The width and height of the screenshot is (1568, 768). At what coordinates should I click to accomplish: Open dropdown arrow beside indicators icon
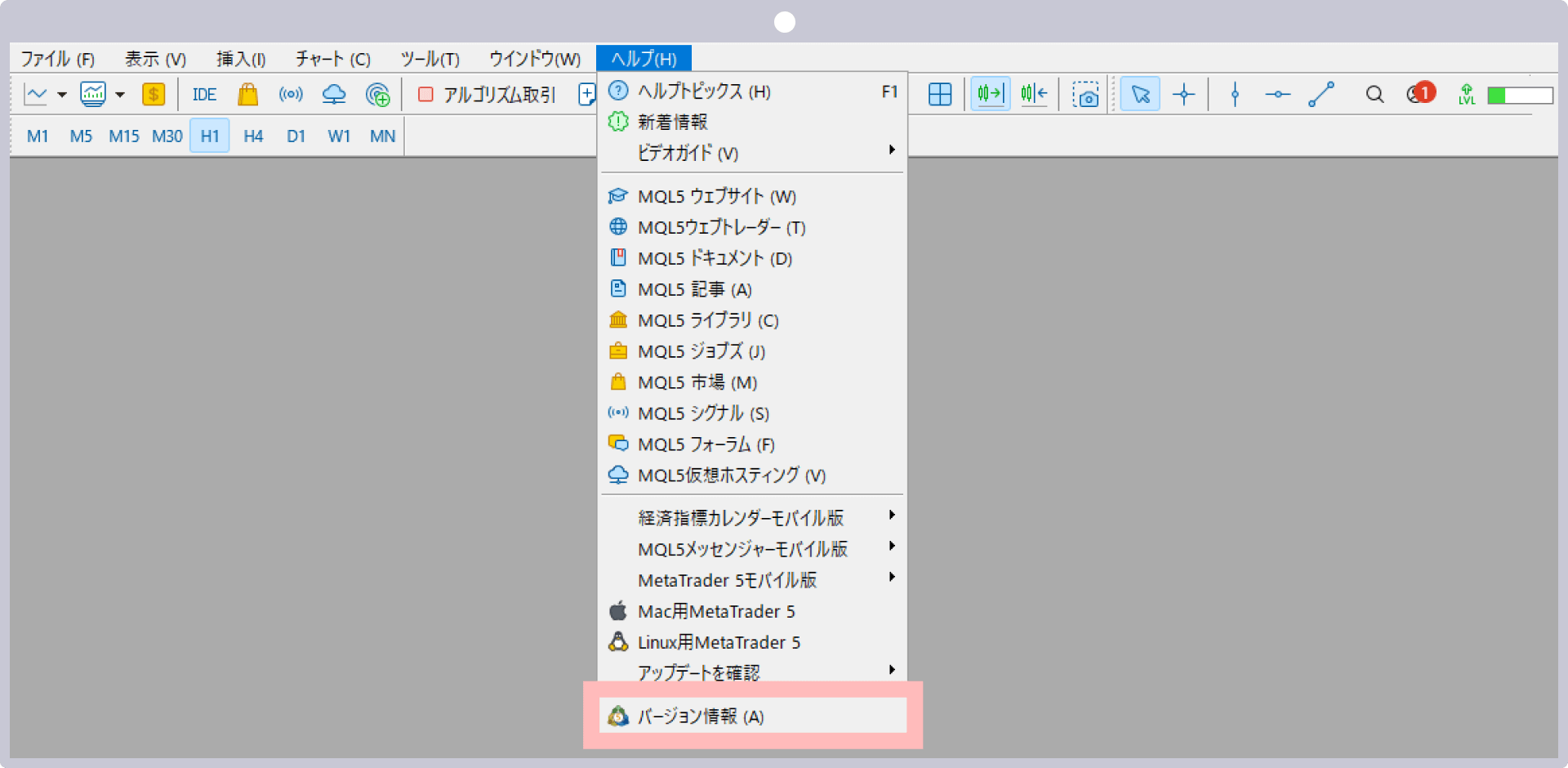120,95
